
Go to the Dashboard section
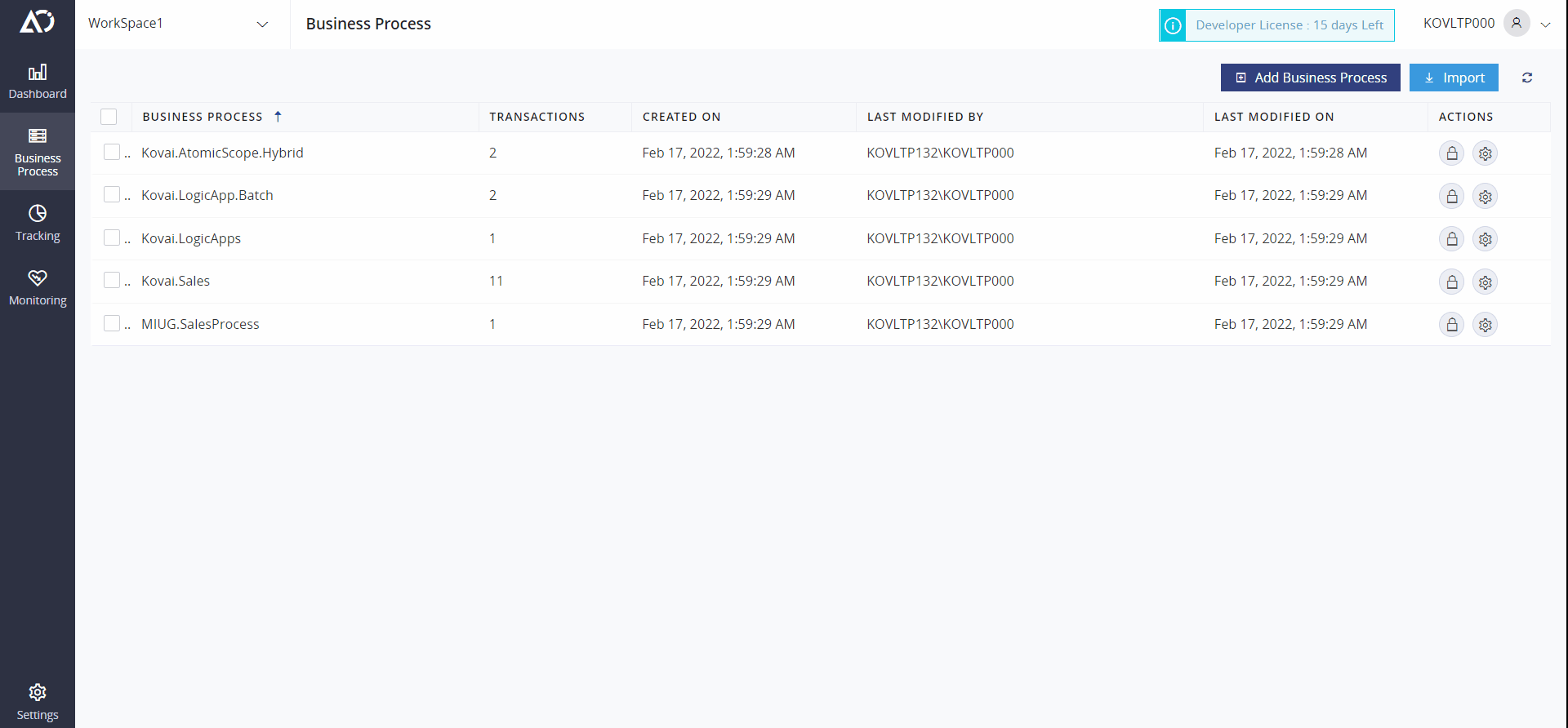coord(38,82)
